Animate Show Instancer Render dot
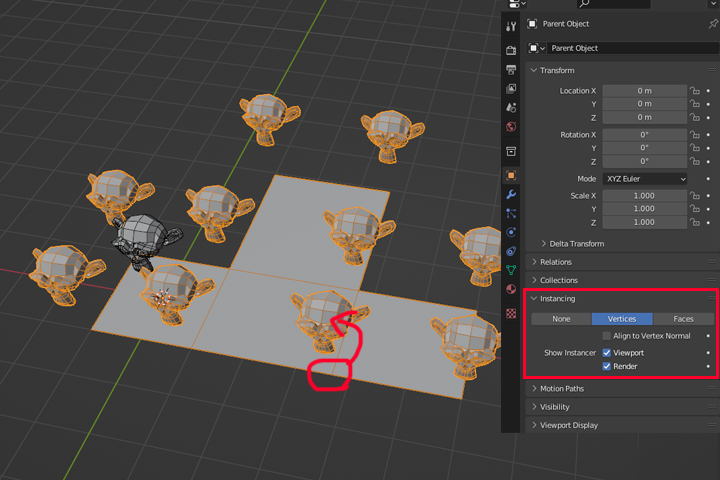The width and height of the screenshot is (720, 480). [709, 366]
